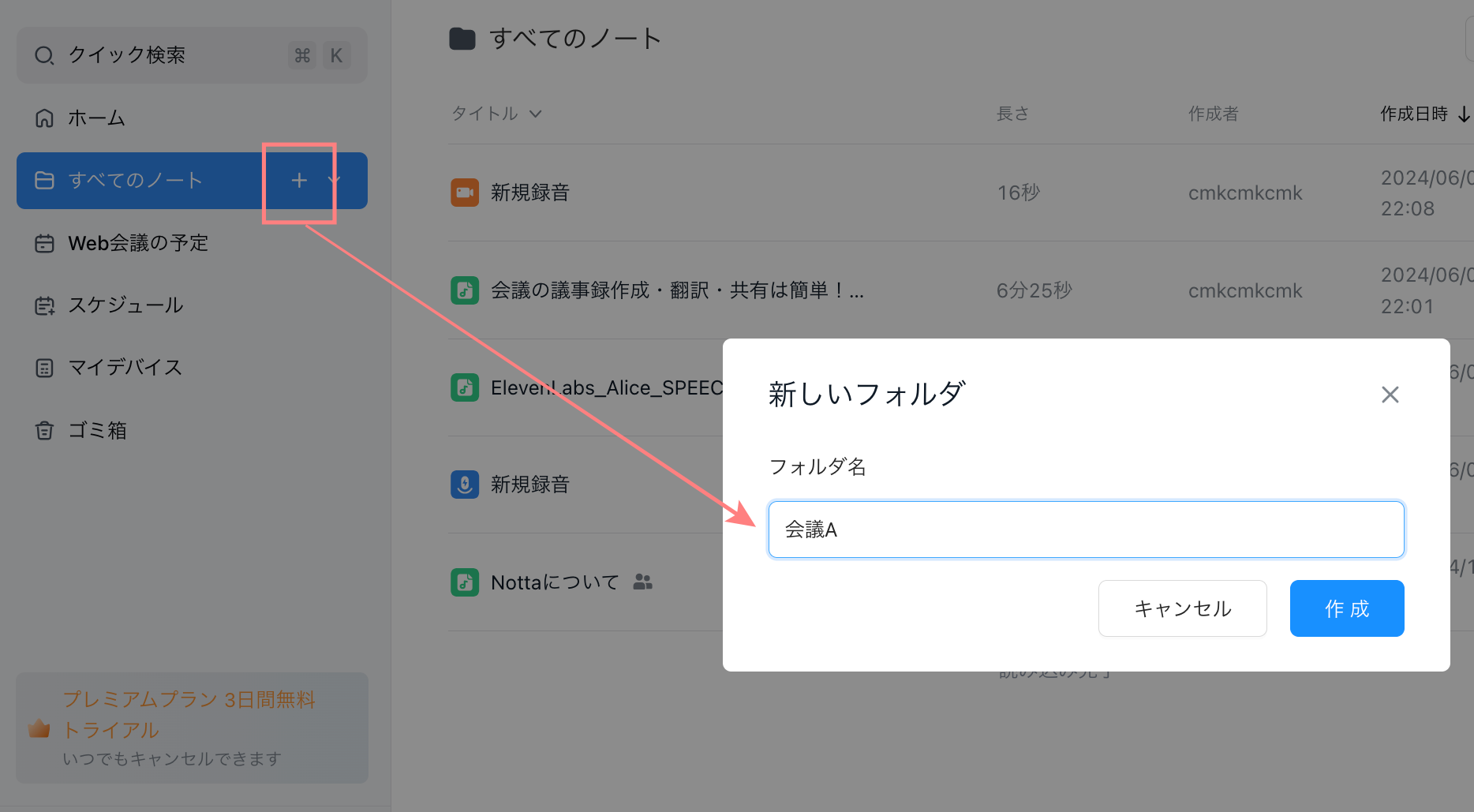
Task: Click the ゴミ箱 trash icon
Action: click(x=44, y=431)
